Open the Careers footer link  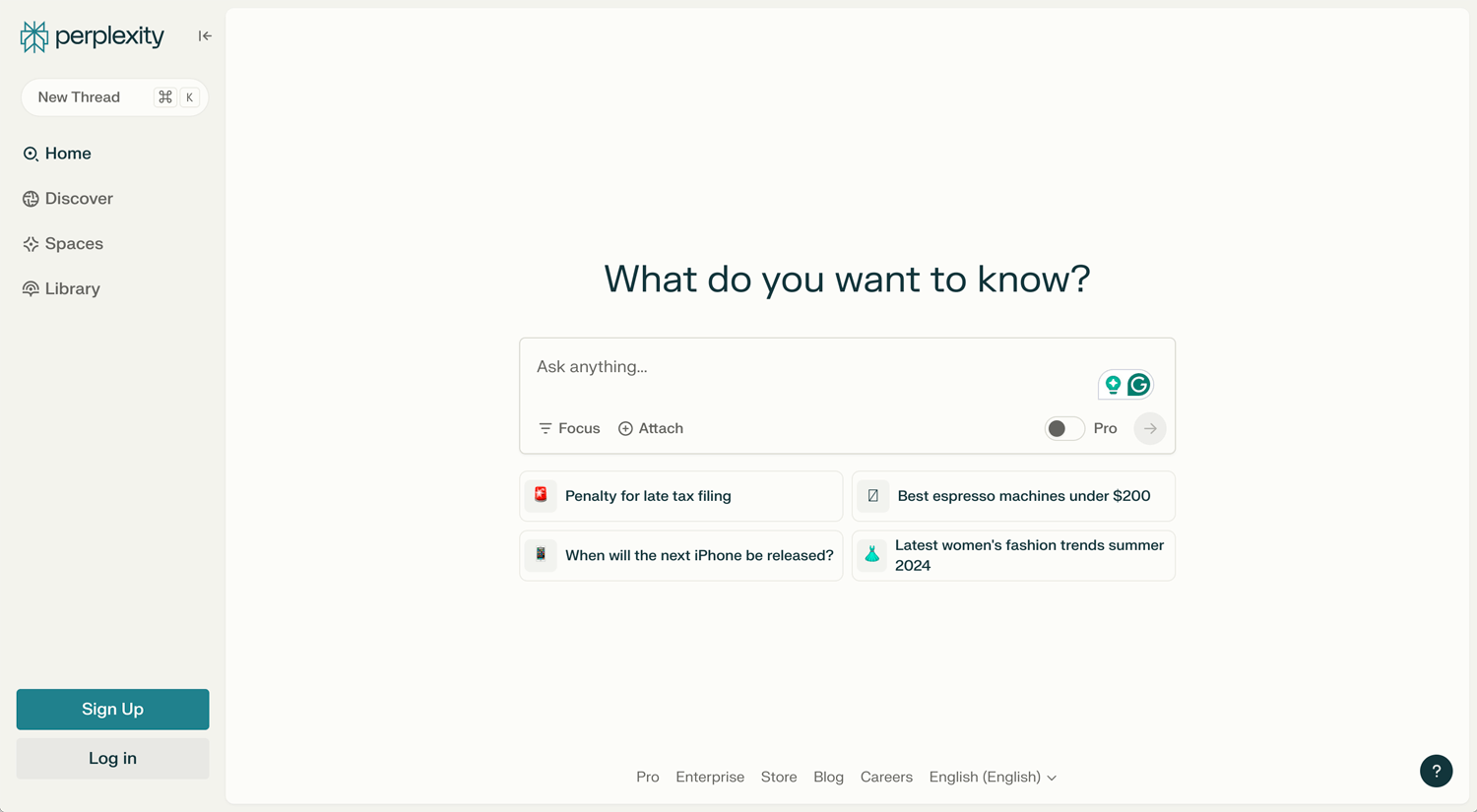tap(886, 778)
